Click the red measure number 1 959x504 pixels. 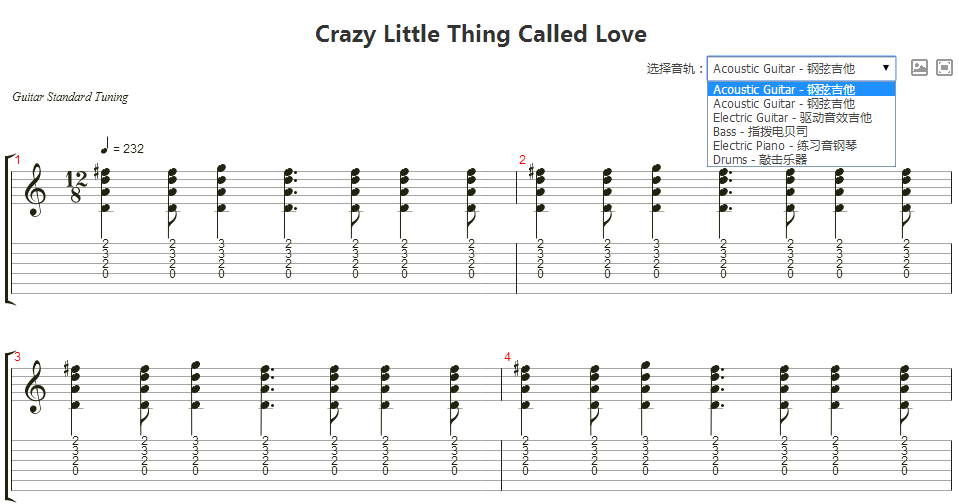[x=18, y=160]
